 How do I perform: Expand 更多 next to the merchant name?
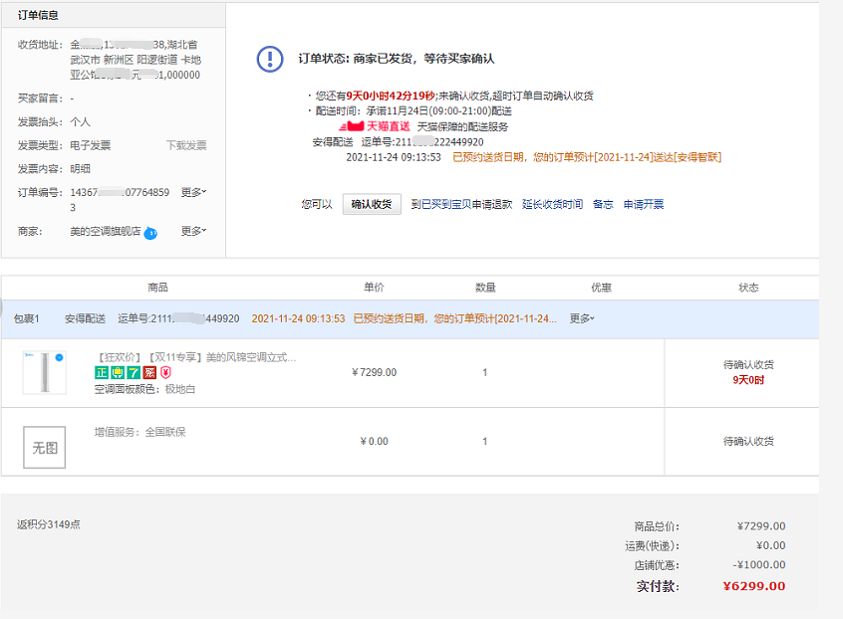coord(194,231)
